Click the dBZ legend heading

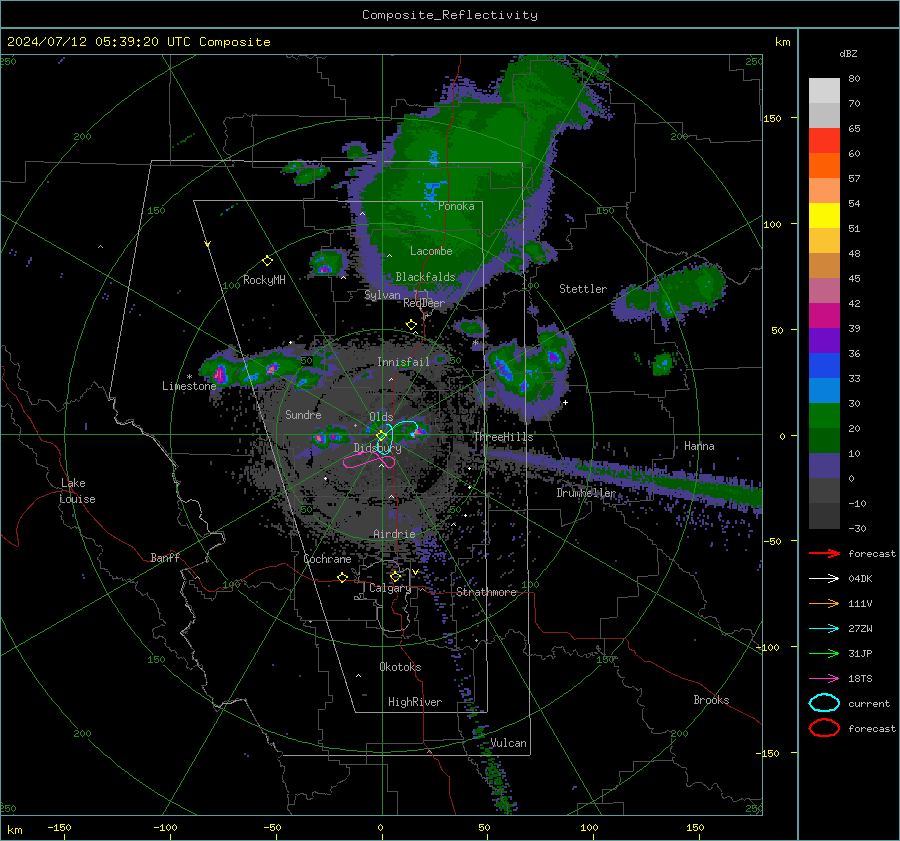pos(848,53)
